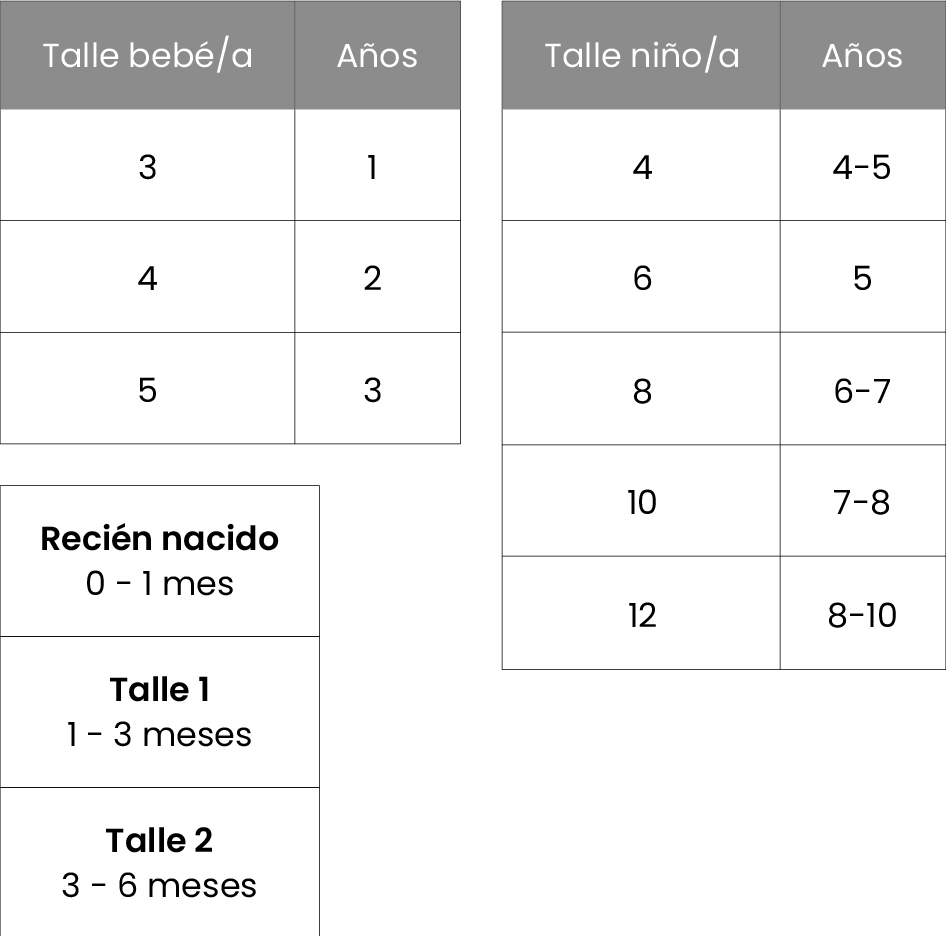The image size is (946, 936).
Task: Click the '8-10' years cell
Action: [x=863, y=613]
